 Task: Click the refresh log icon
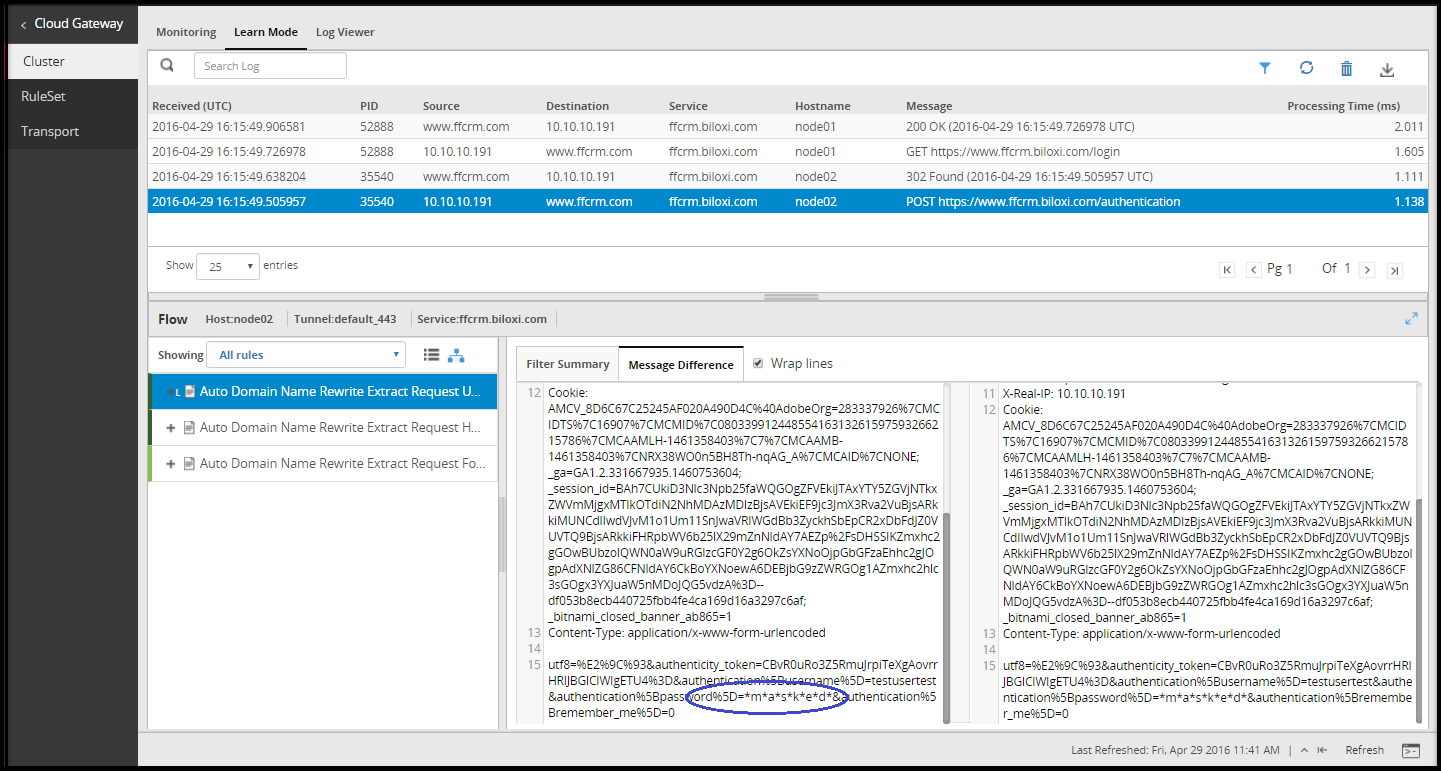click(x=1306, y=68)
